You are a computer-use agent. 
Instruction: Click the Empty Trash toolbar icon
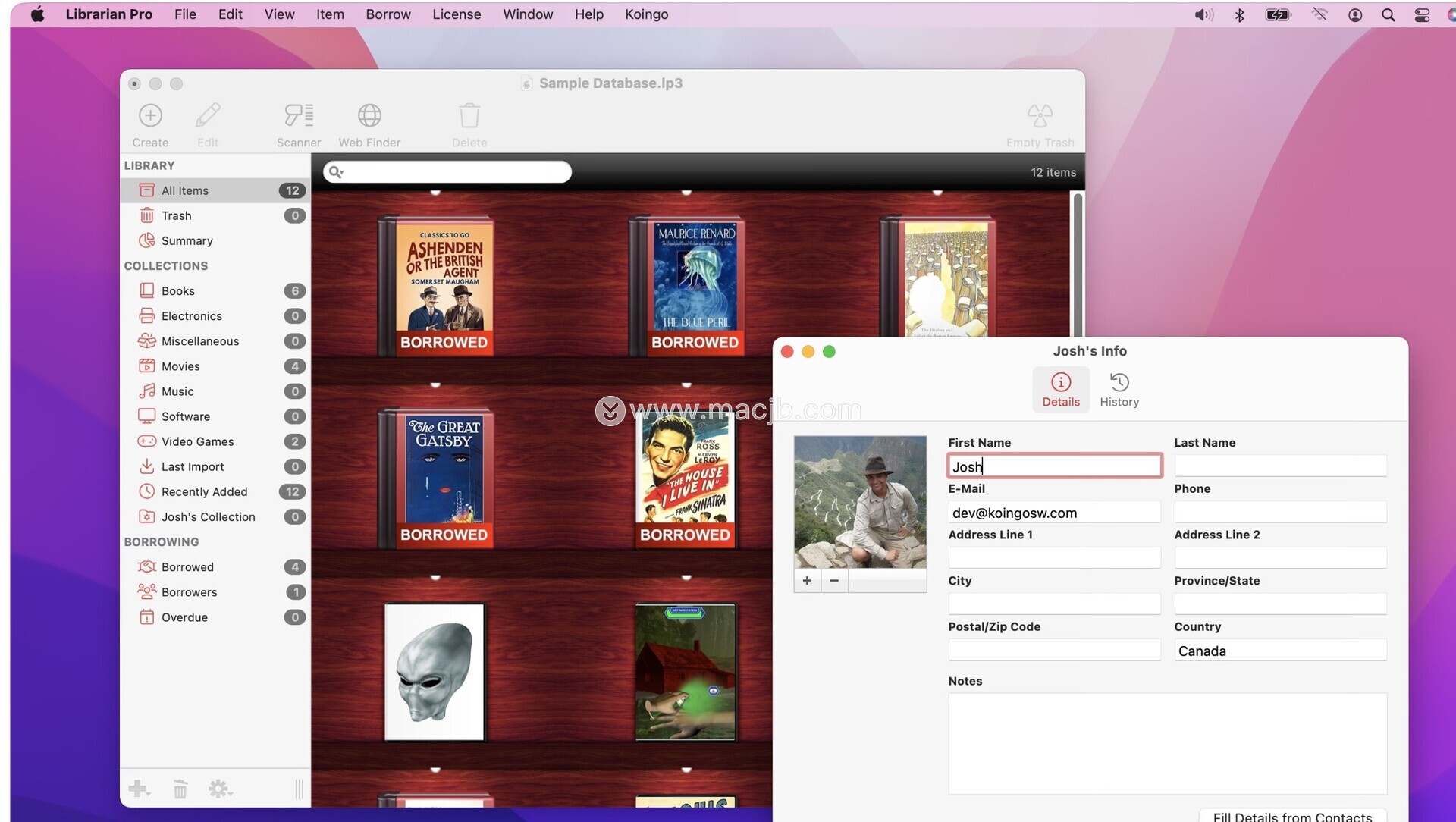(x=1040, y=116)
